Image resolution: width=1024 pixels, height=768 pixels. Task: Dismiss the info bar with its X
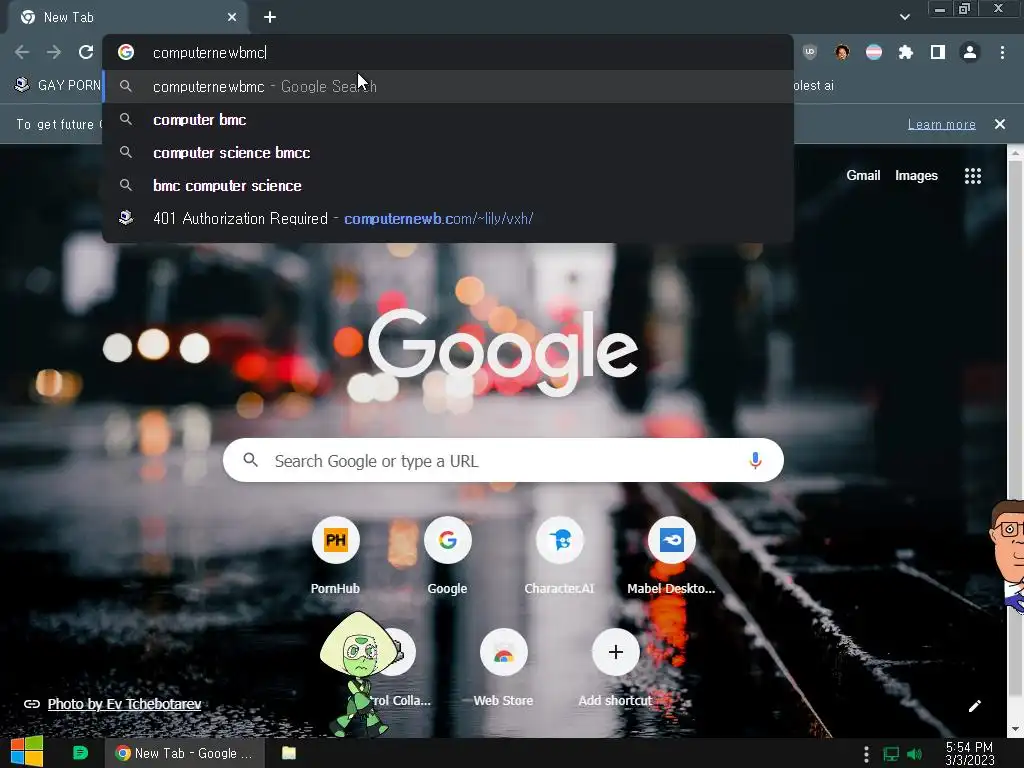point(1000,124)
